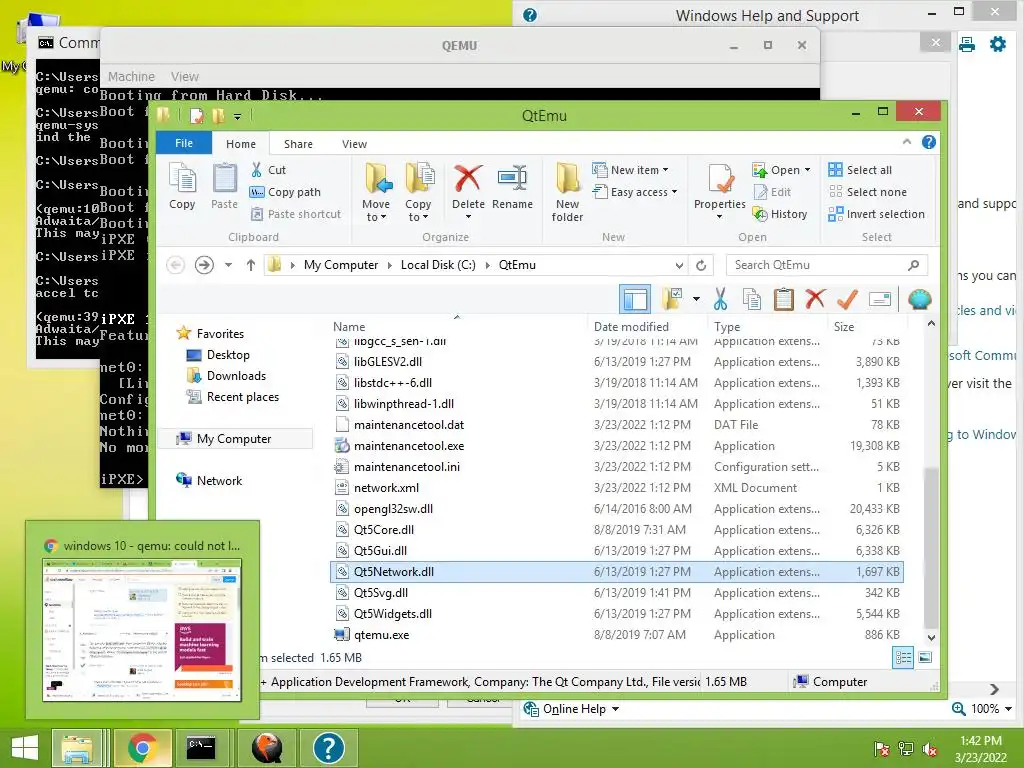Open Desktop under Favorites
This screenshot has height=768, width=1024.
click(218, 355)
